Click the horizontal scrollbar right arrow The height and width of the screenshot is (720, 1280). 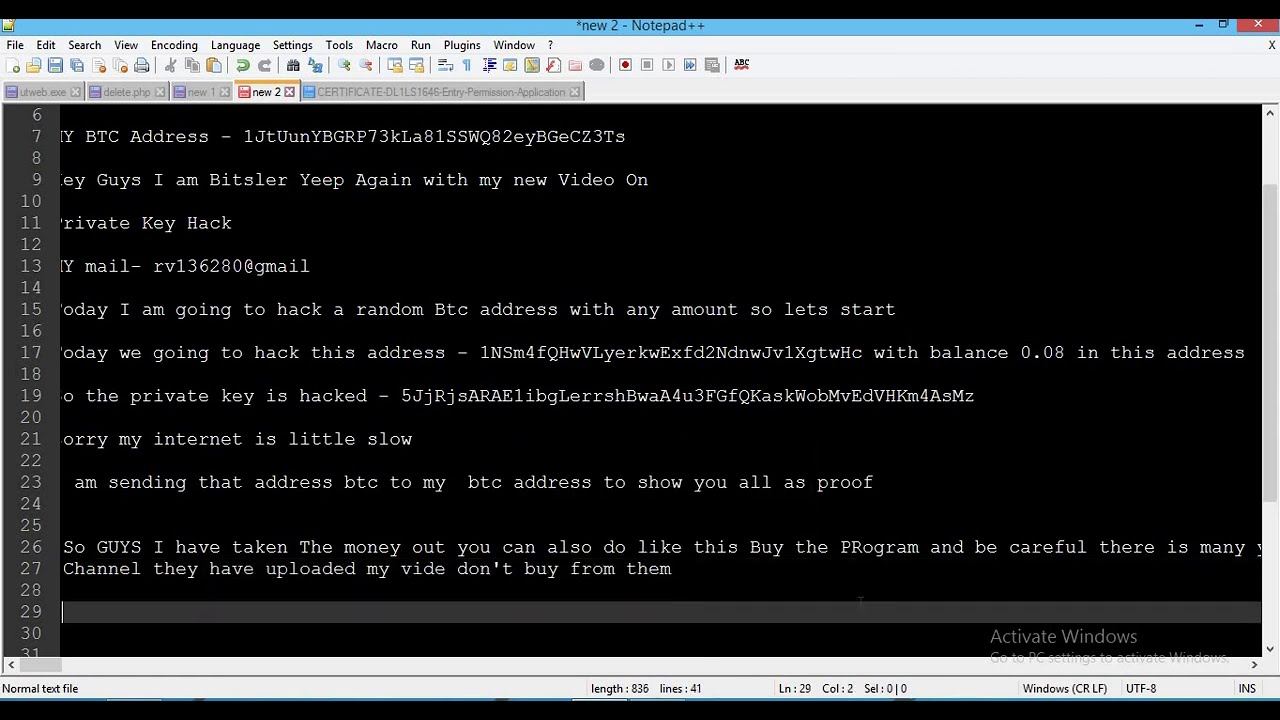(1254, 664)
